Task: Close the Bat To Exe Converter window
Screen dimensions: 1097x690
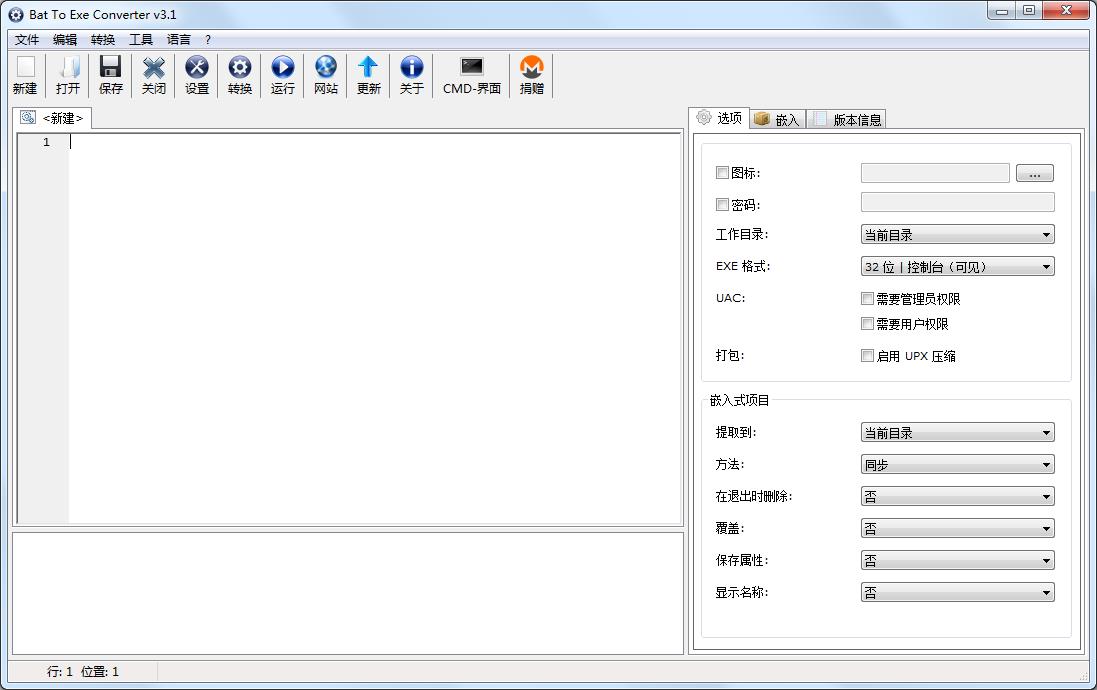Action: (1066, 10)
